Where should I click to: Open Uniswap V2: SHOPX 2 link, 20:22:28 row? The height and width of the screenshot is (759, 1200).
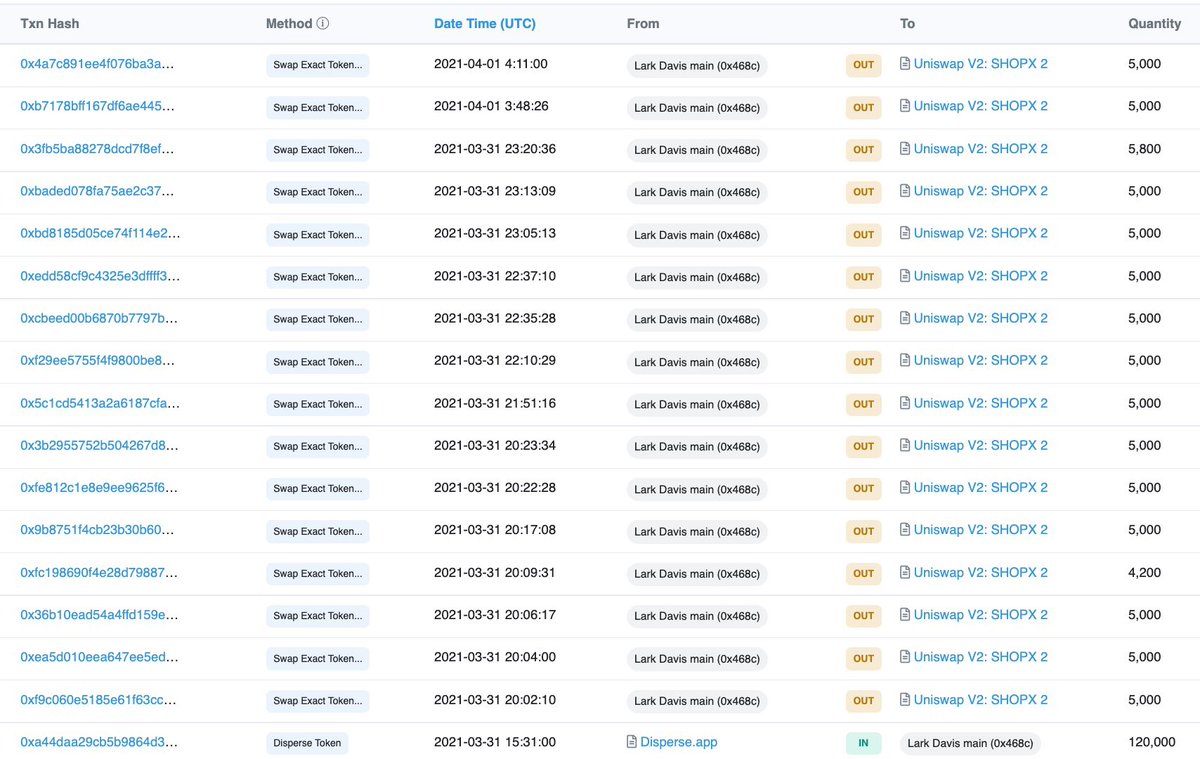pos(981,488)
